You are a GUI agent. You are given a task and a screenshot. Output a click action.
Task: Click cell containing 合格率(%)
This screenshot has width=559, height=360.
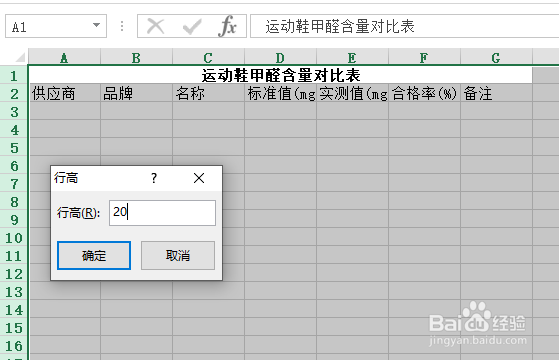[425, 93]
